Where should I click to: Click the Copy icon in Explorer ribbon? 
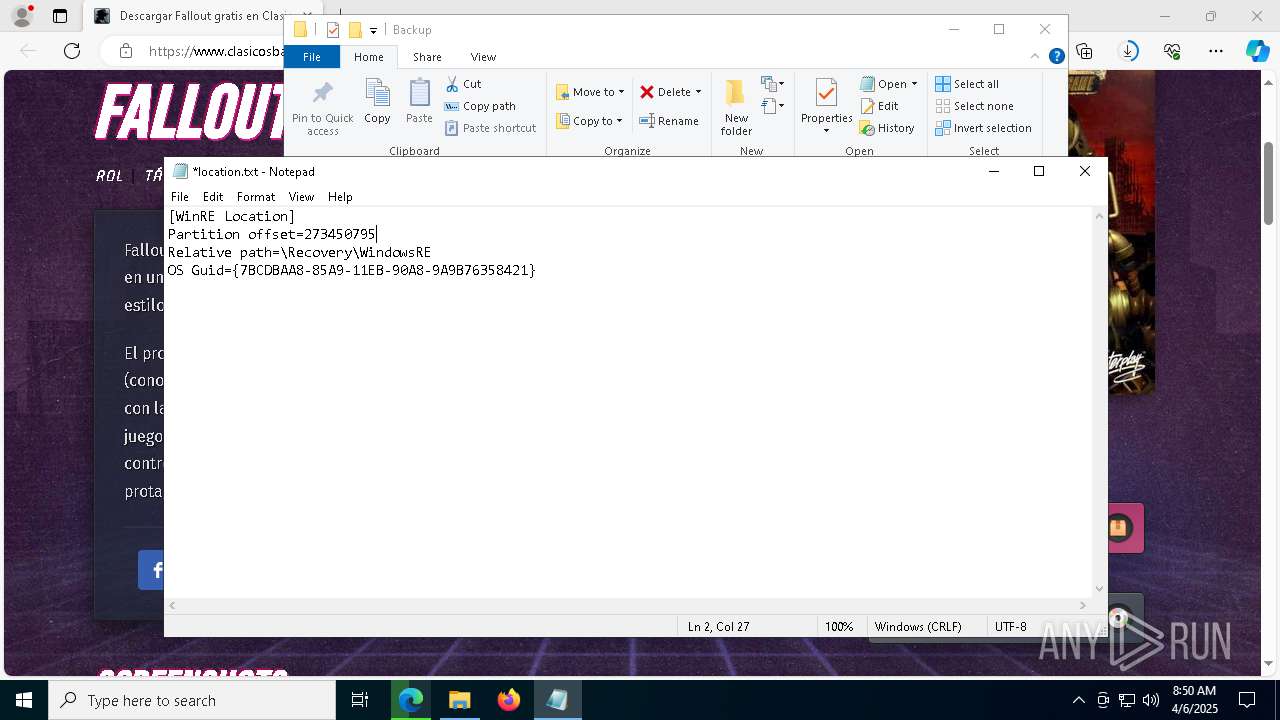click(377, 101)
